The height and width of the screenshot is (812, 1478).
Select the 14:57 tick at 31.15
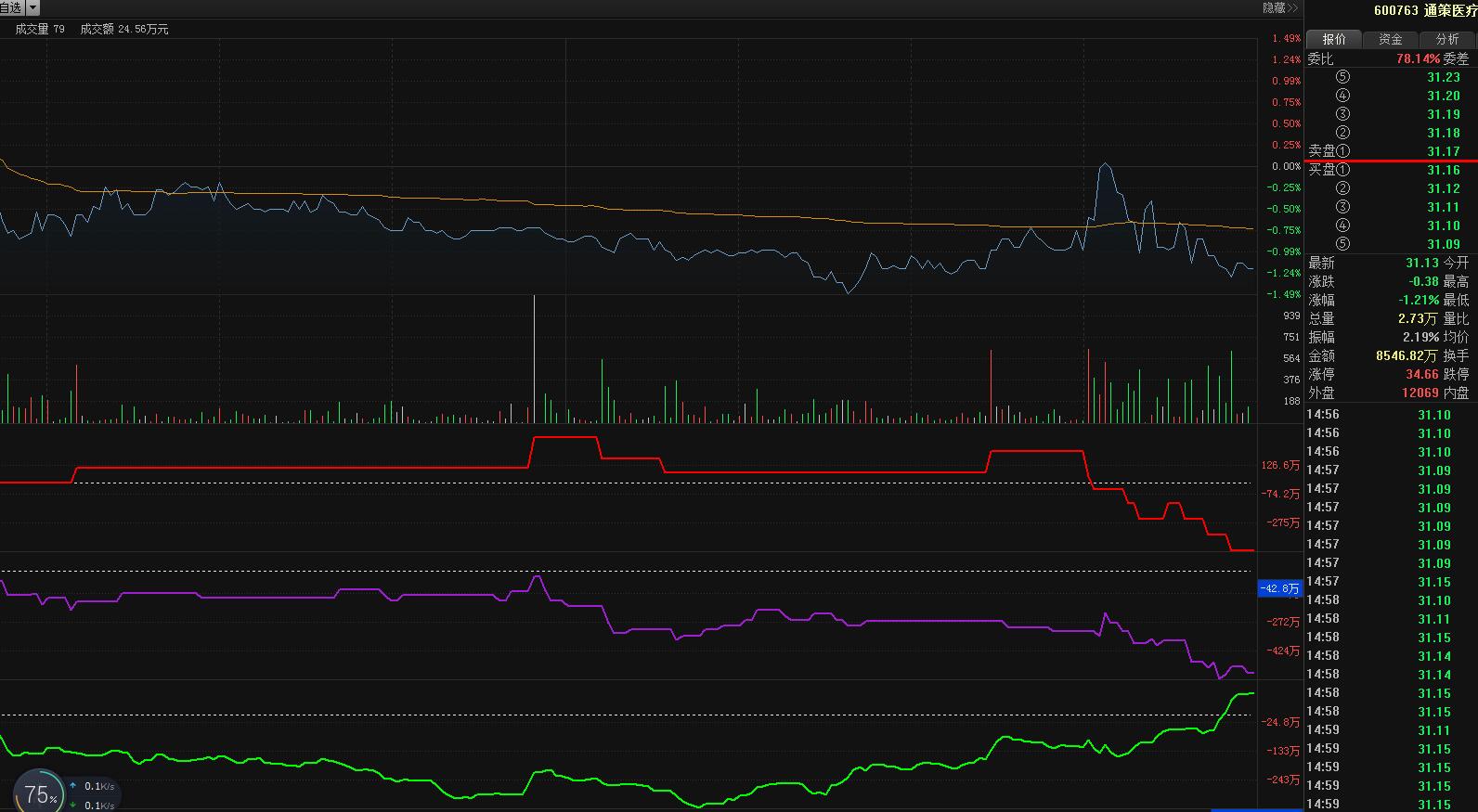click(1379, 582)
